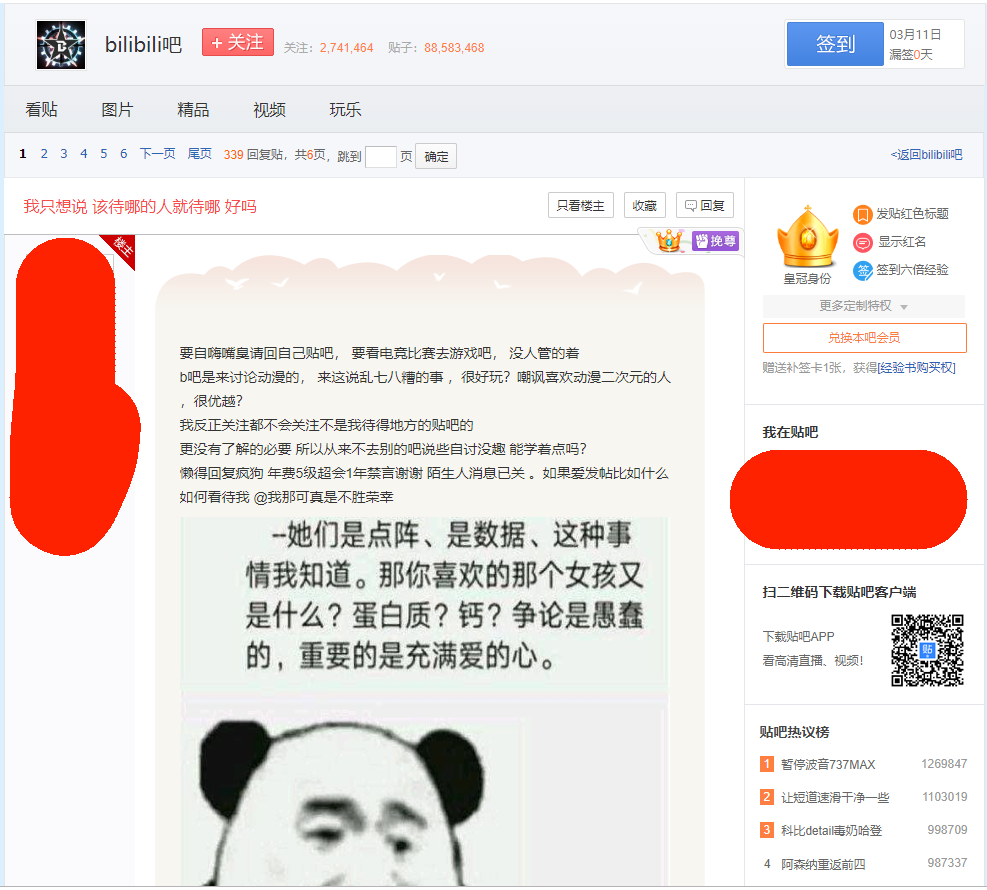
Task: Go to 下一页 next page link
Action: 157,154
